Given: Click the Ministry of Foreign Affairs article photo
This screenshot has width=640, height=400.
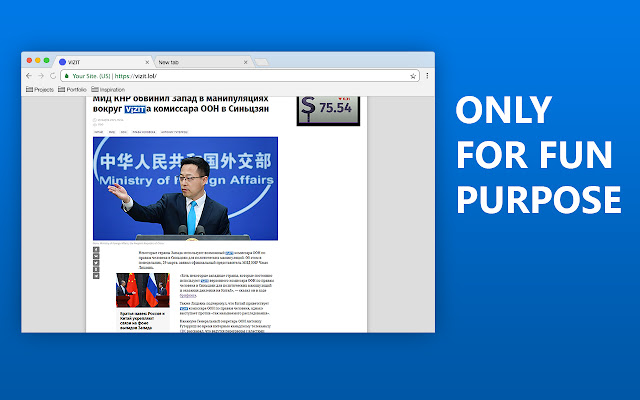Looking at the screenshot, I should click(185, 189).
